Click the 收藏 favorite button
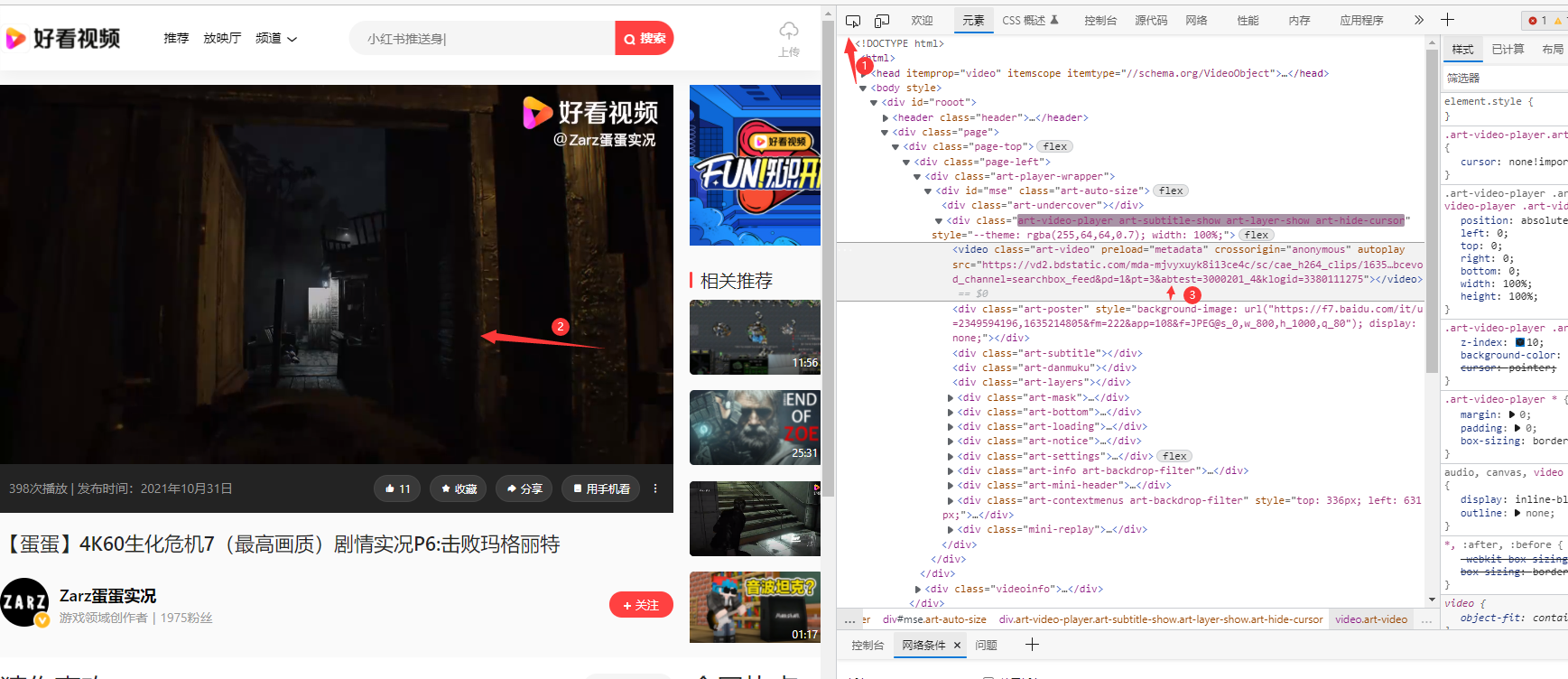 [459, 488]
